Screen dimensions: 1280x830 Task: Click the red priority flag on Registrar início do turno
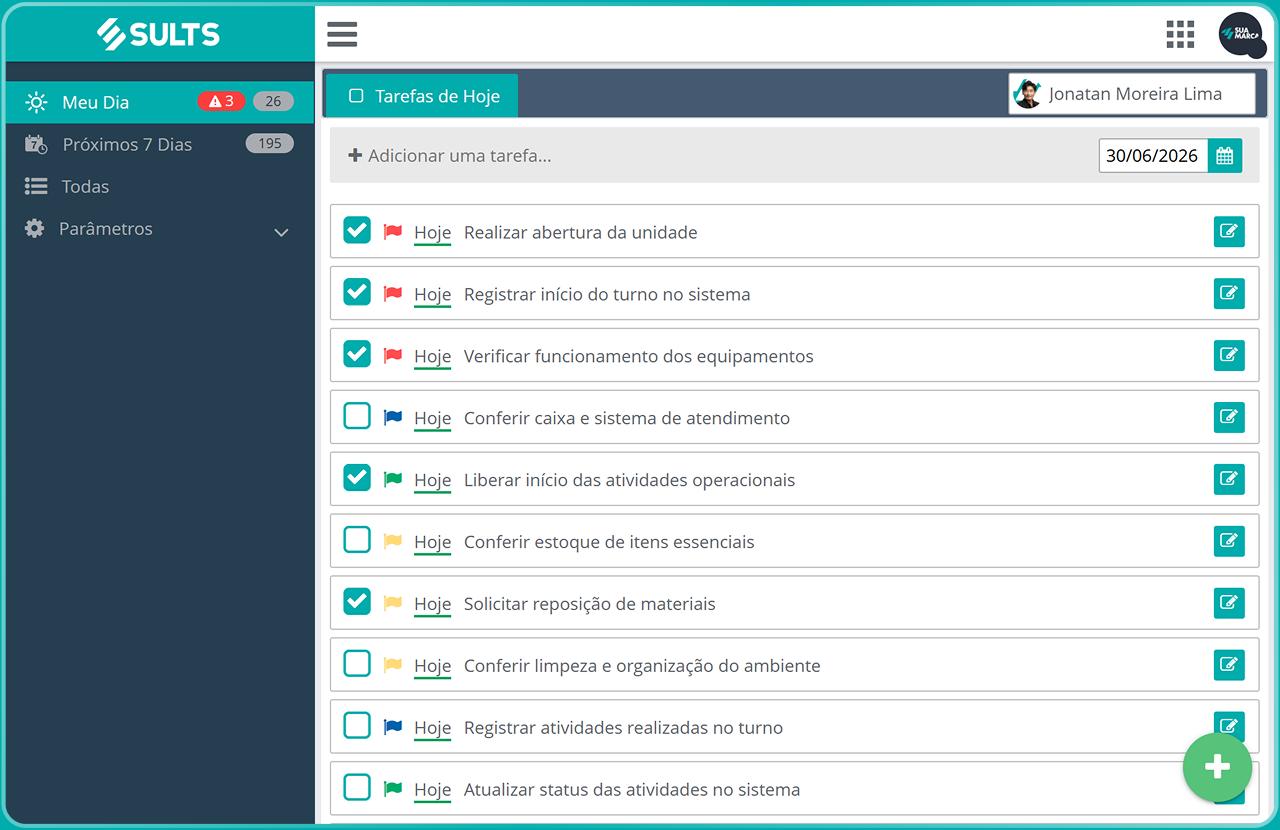394,293
